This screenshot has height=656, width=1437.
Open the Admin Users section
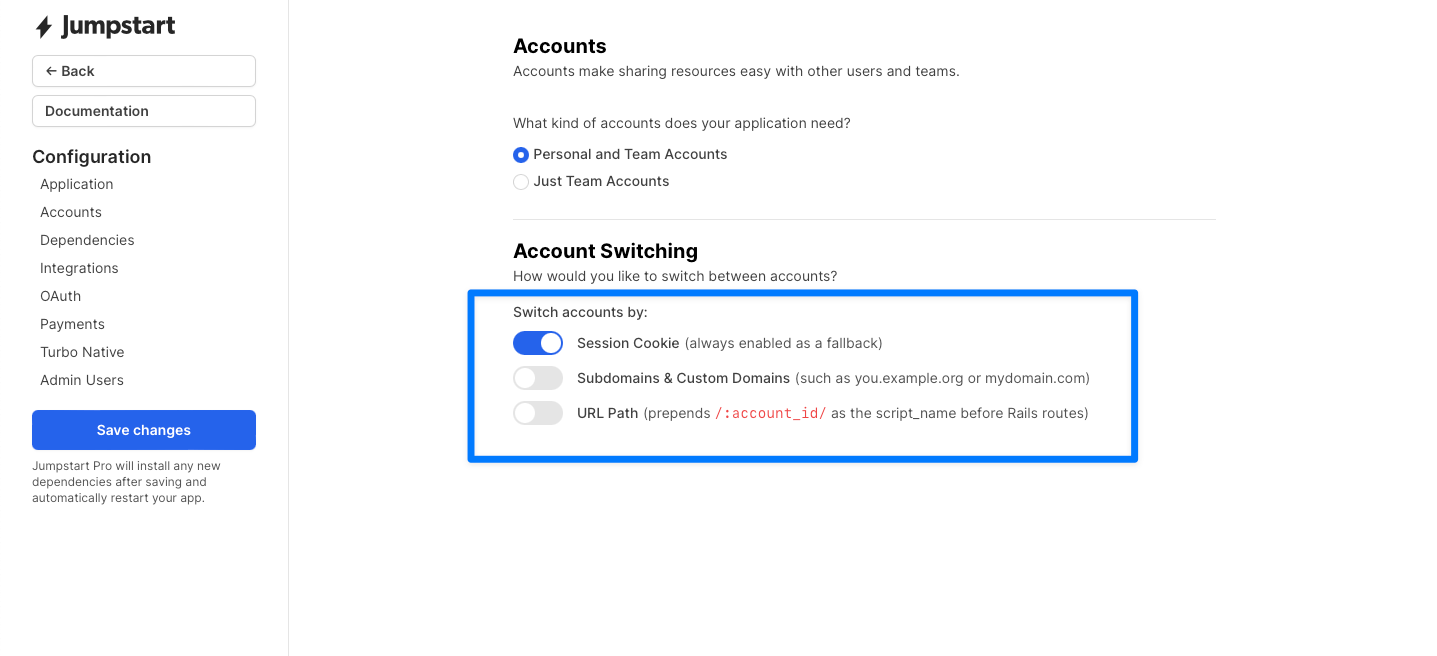point(82,380)
